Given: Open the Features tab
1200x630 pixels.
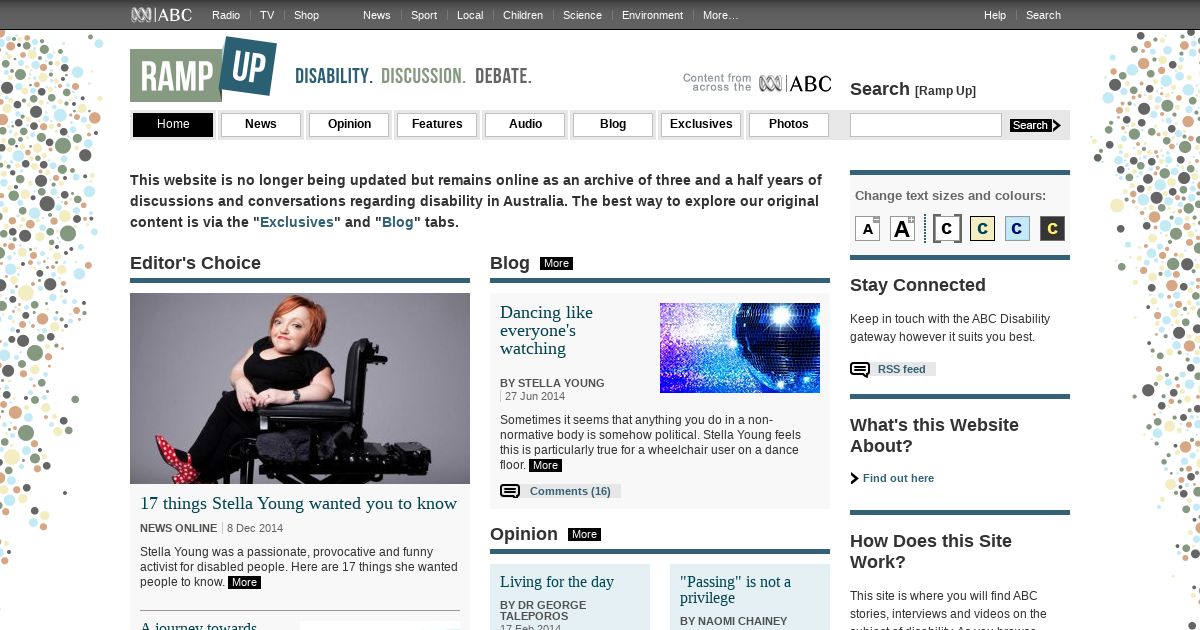Looking at the screenshot, I should pos(437,125).
